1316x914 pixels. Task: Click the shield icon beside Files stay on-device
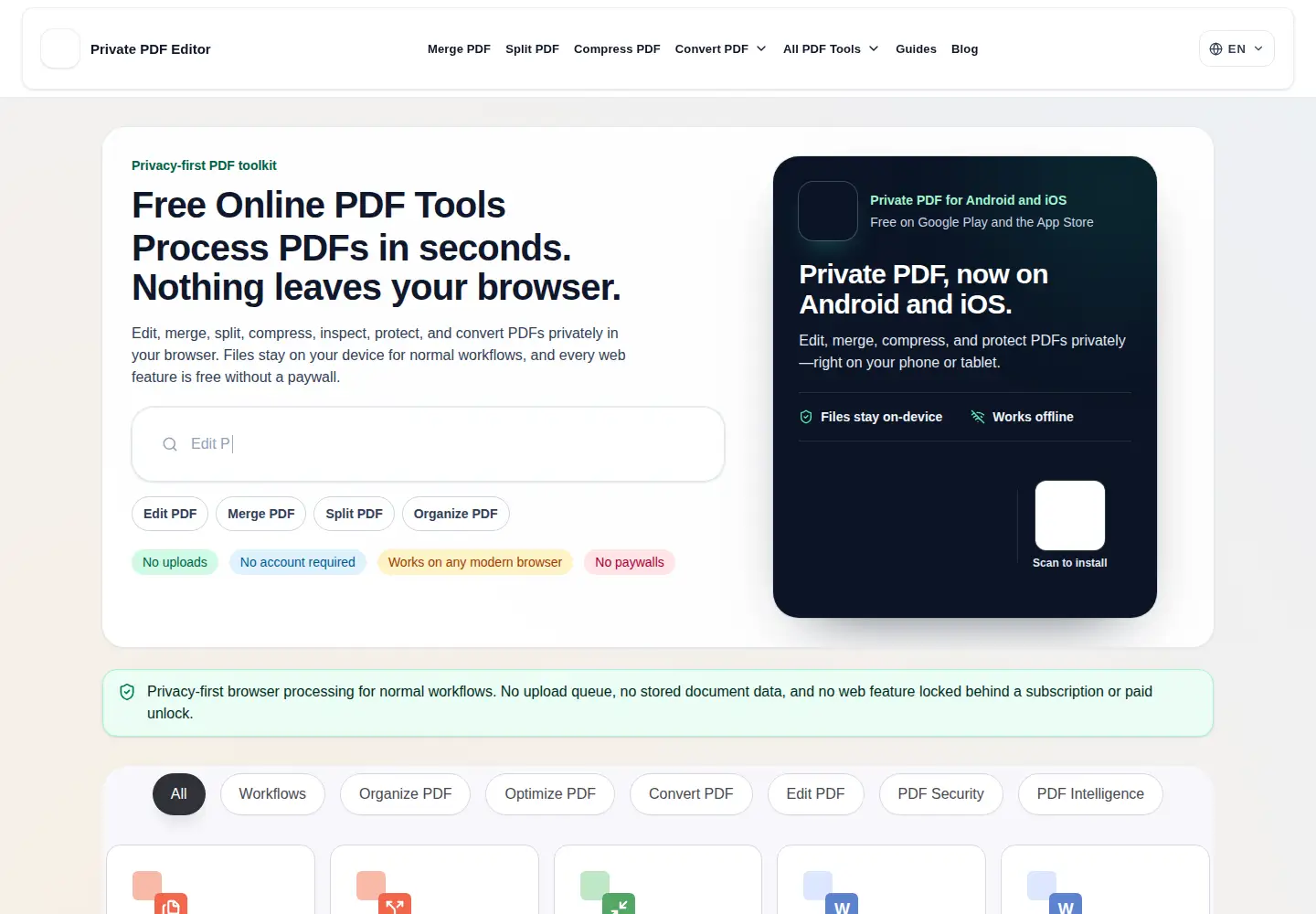tap(806, 417)
